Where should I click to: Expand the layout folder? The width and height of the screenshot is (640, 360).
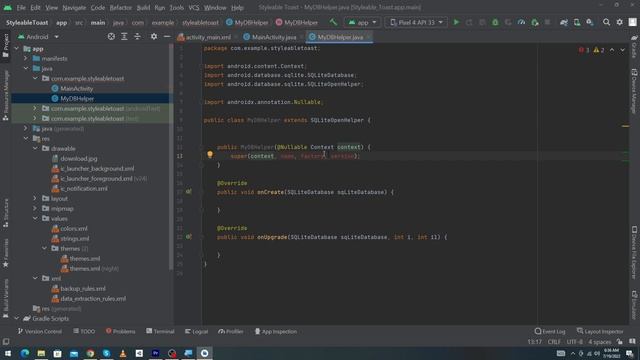click(x=35, y=198)
